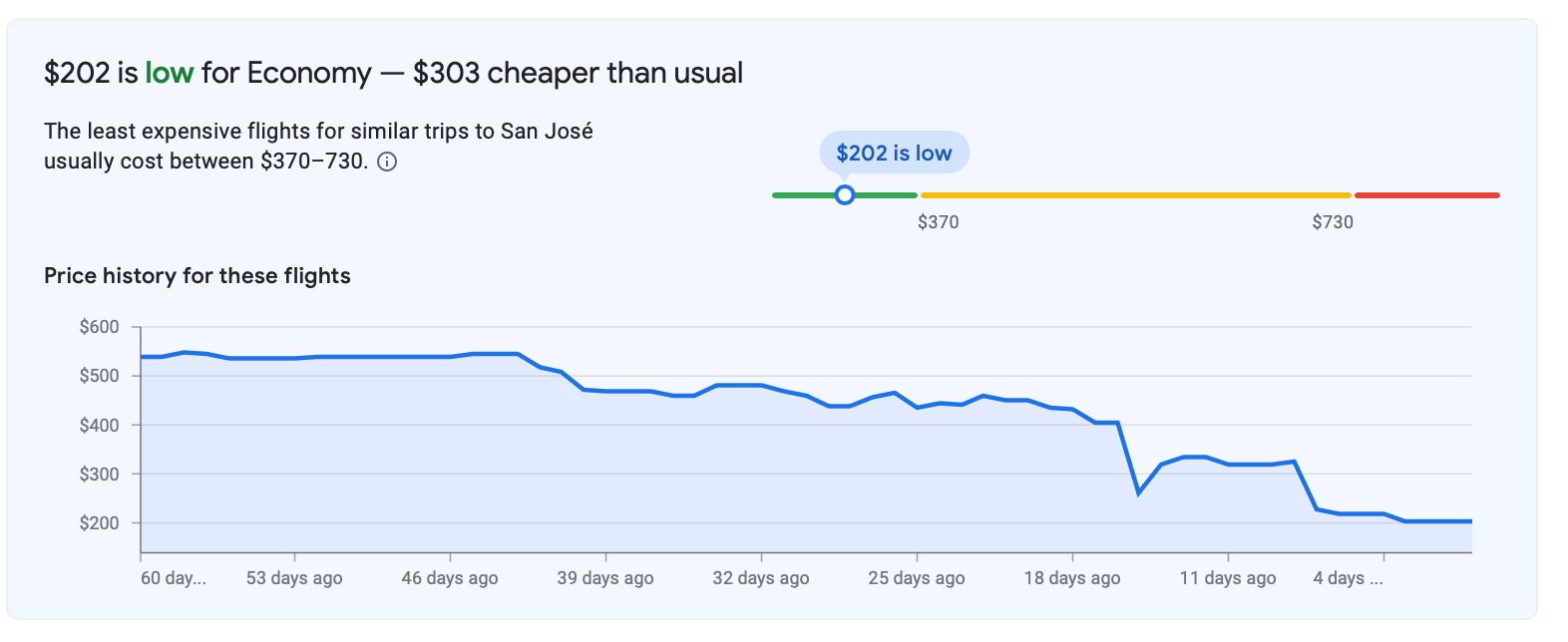Click the "$202 is low" tooltip bubble
Image resolution: width=1568 pixels, height=642 pixels.
pos(894,153)
